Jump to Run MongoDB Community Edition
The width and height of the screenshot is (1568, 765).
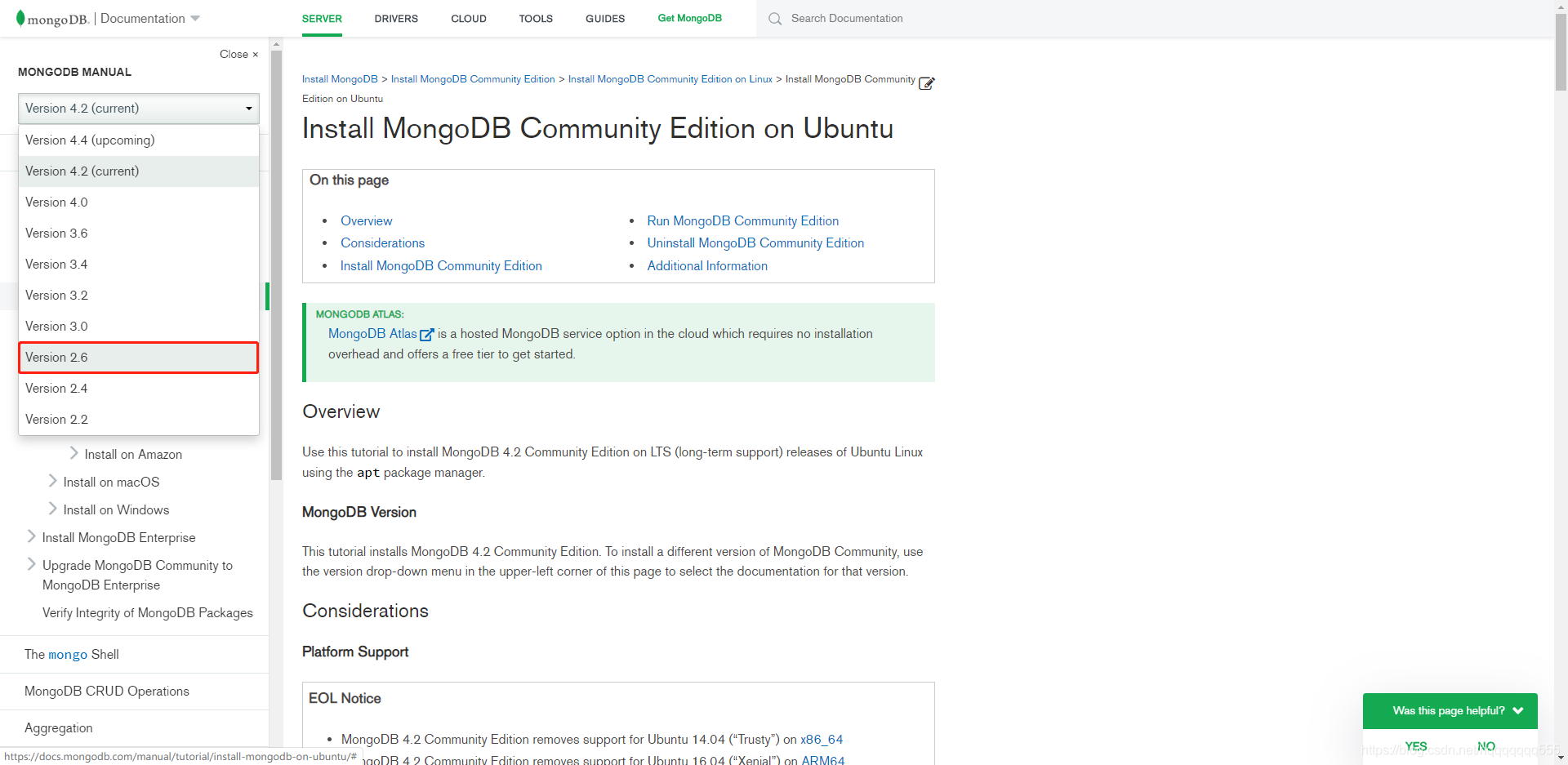point(743,221)
